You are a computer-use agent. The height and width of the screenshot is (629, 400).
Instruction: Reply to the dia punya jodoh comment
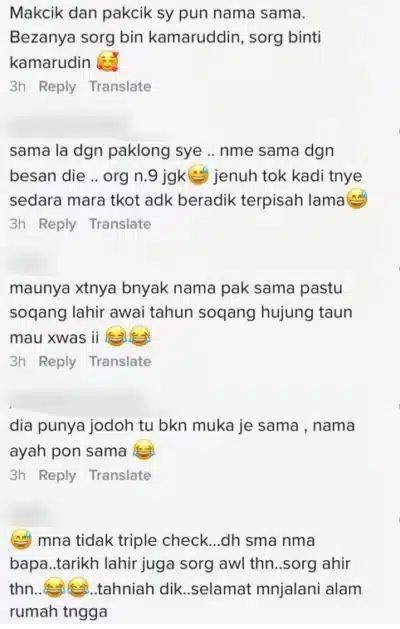pyautogui.click(x=57, y=475)
